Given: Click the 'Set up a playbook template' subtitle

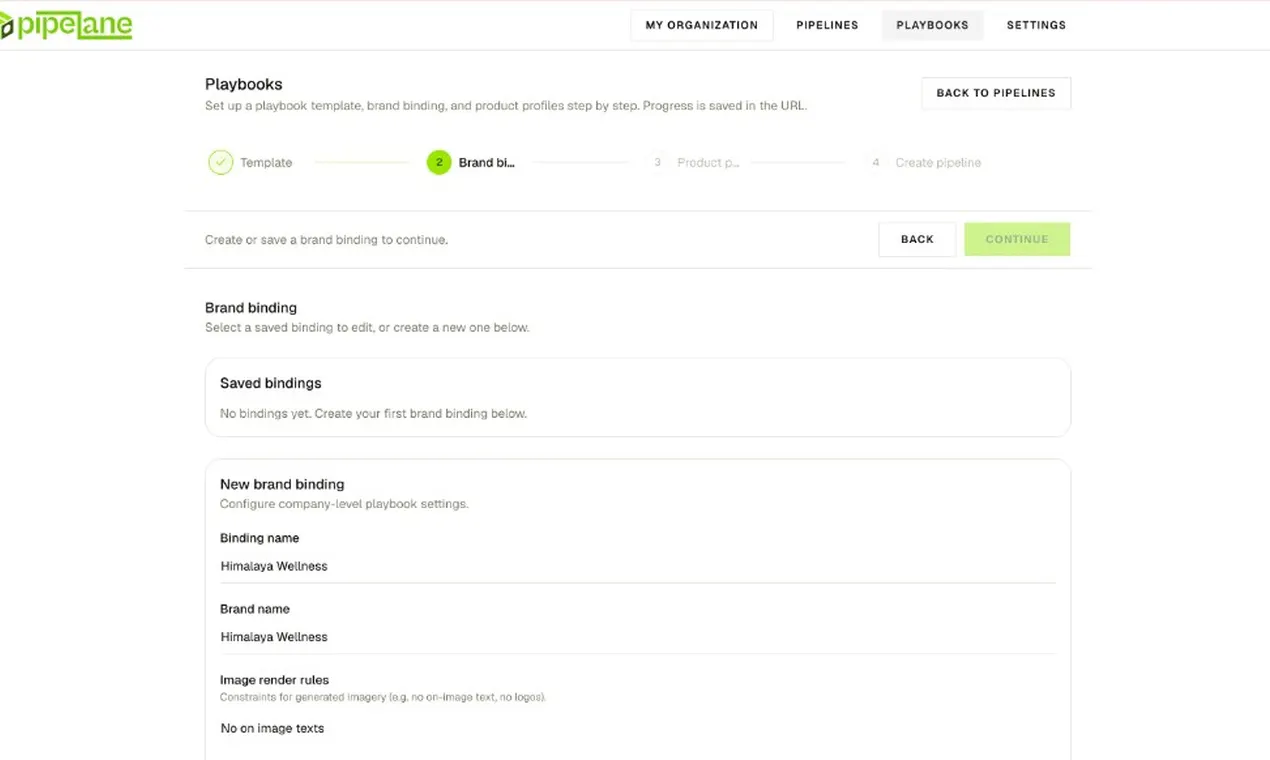Looking at the screenshot, I should click(x=506, y=106).
